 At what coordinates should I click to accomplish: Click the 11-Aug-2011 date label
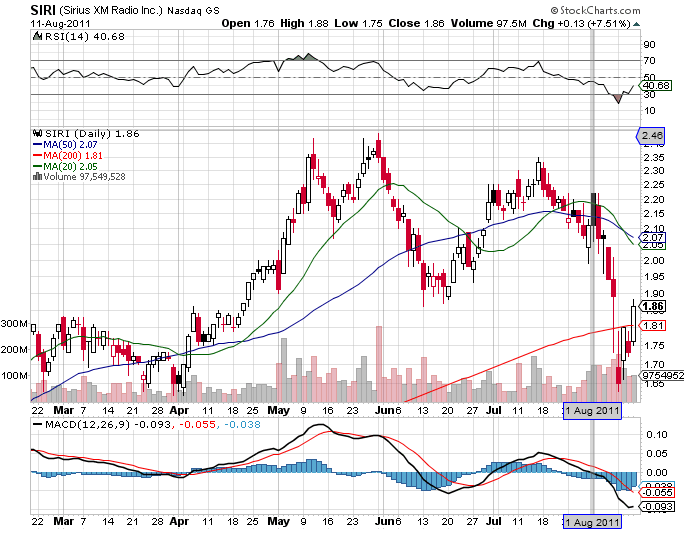(x=60, y=23)
